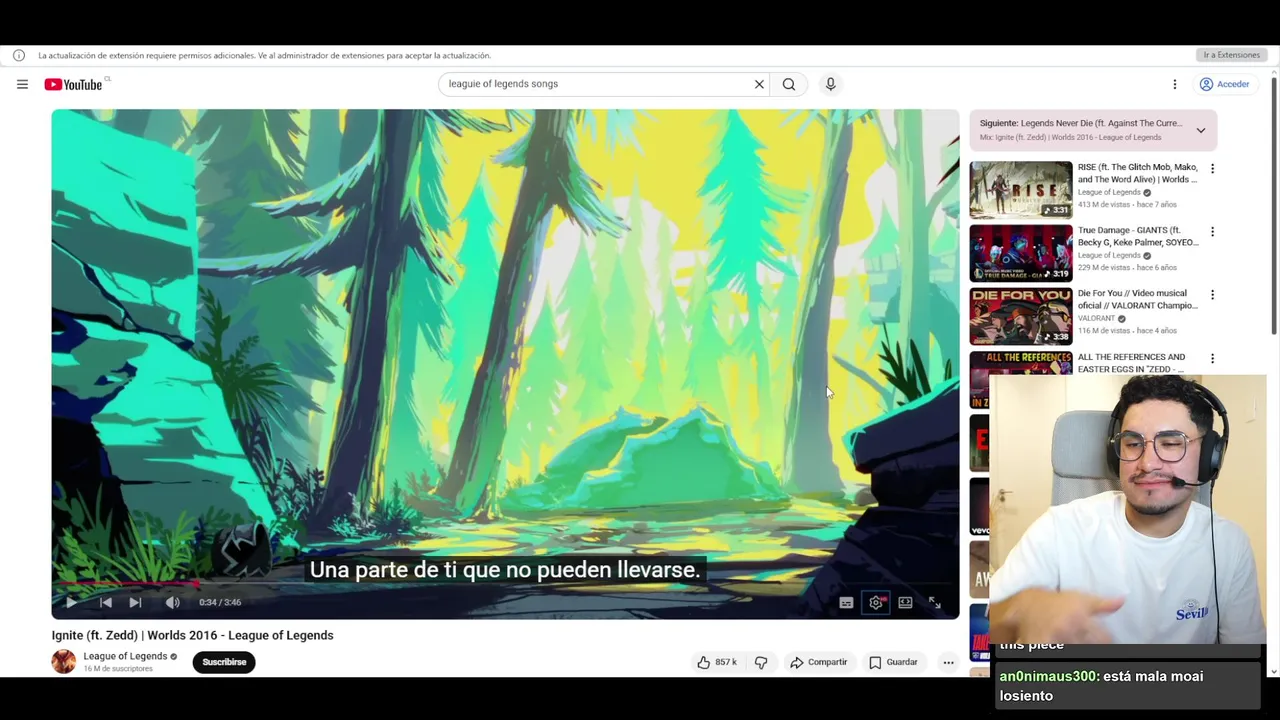The width and height of the screenshot is (1280, 720).
Task: Toggle subtitles in the player
Action: click(x=846, y=602)
